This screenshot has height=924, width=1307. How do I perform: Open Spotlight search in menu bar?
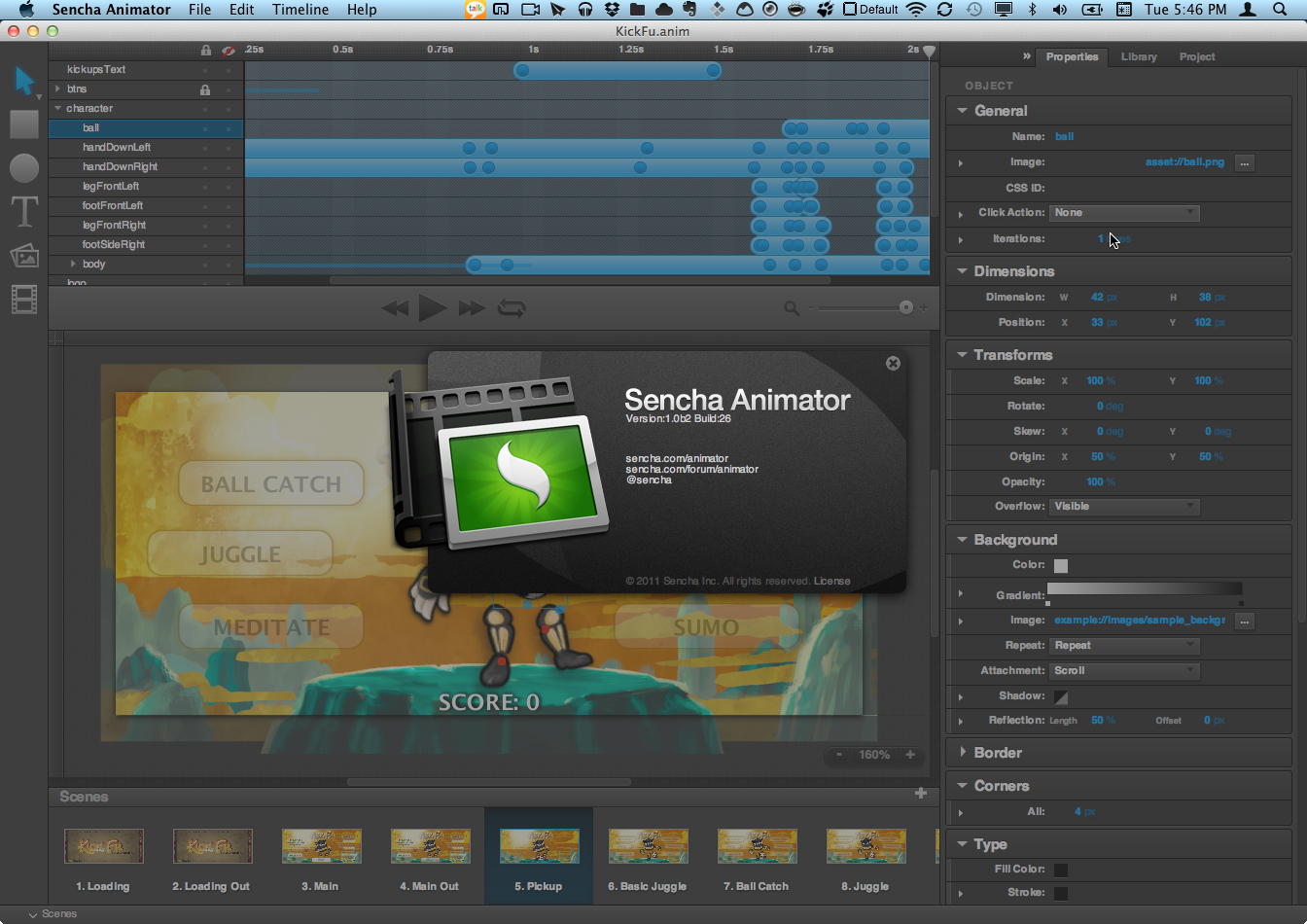[1280, 10]
